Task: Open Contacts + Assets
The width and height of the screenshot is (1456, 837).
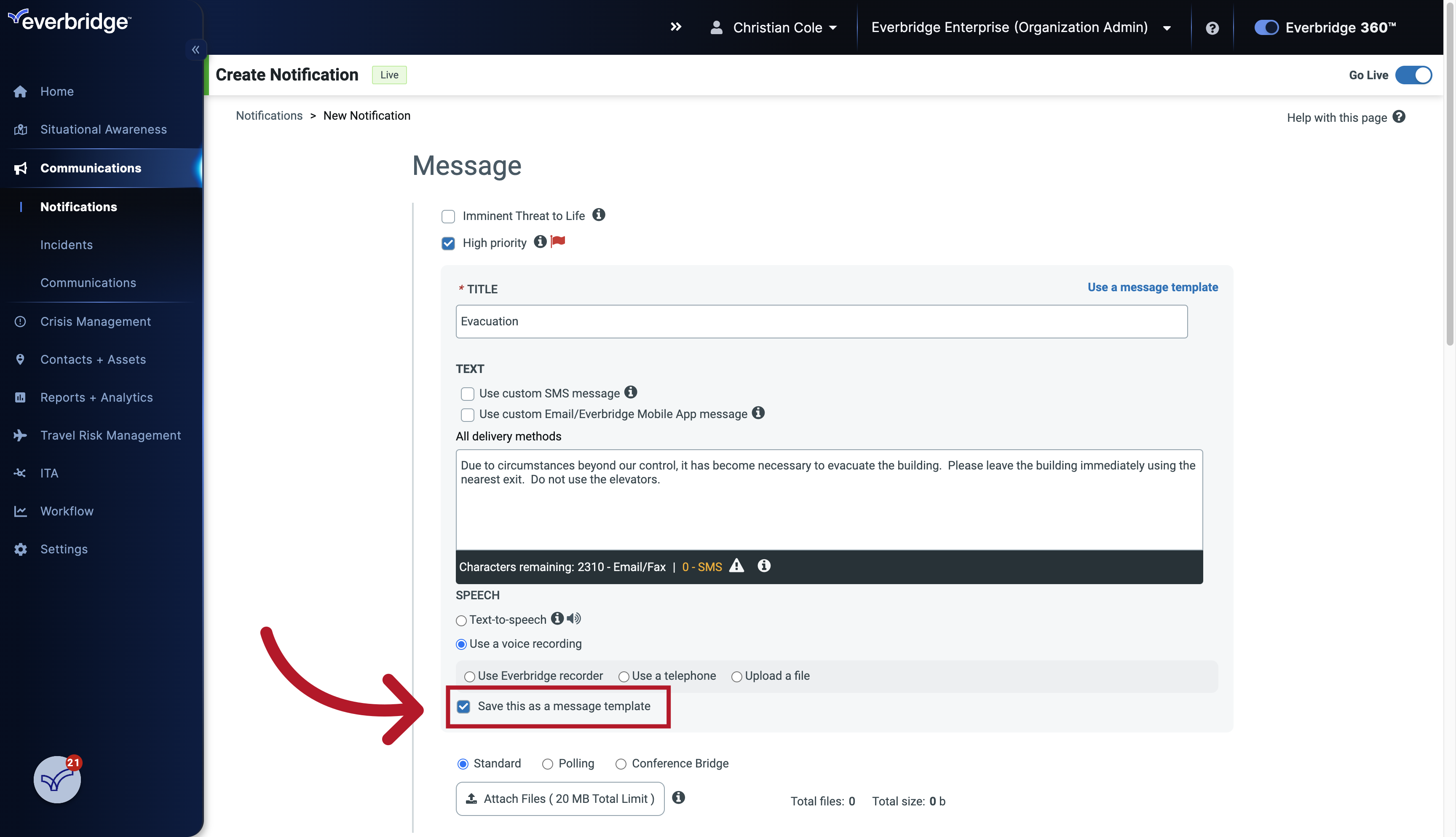Action: (x=93, y=359)
